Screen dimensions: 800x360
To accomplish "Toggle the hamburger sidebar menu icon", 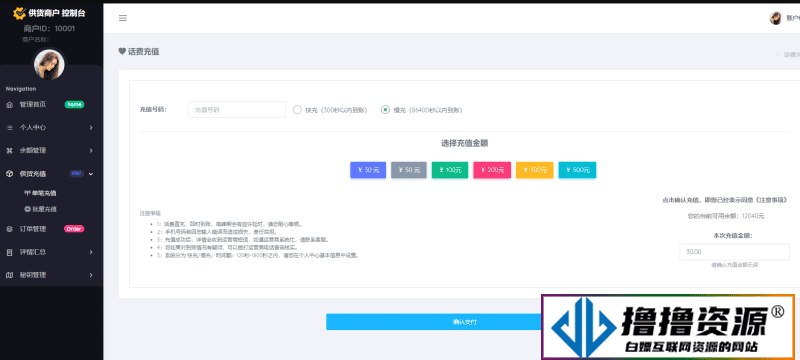I will (x=122, y=18).
